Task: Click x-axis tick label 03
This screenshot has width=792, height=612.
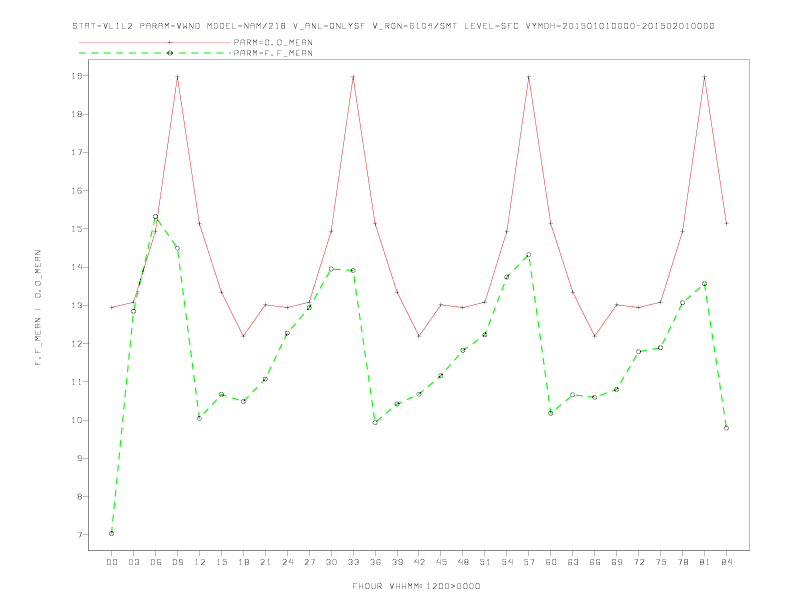Action: click(133, 562)
